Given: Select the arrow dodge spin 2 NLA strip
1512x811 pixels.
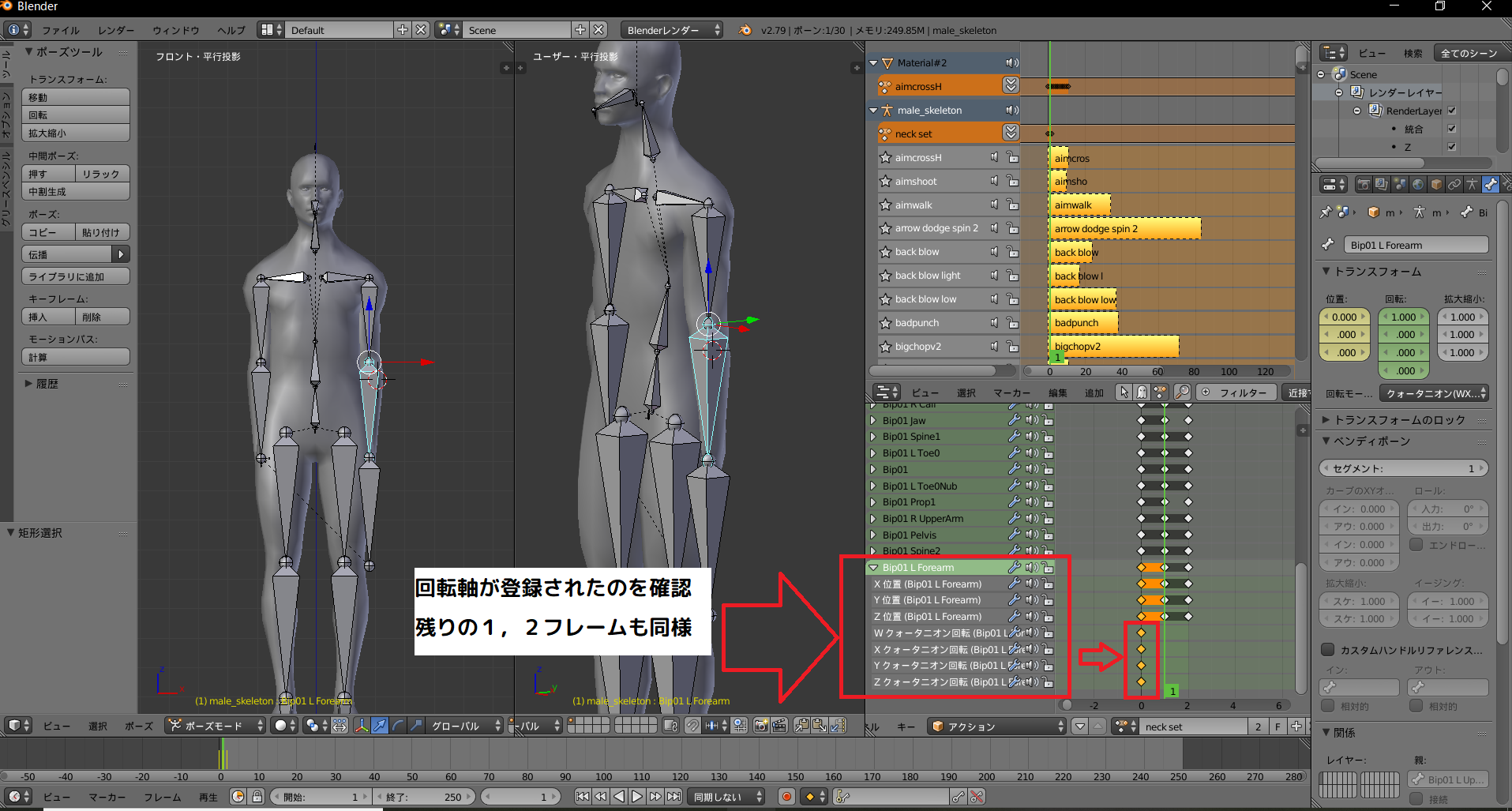Looking at the screenshot, I should coord(1125,228).
